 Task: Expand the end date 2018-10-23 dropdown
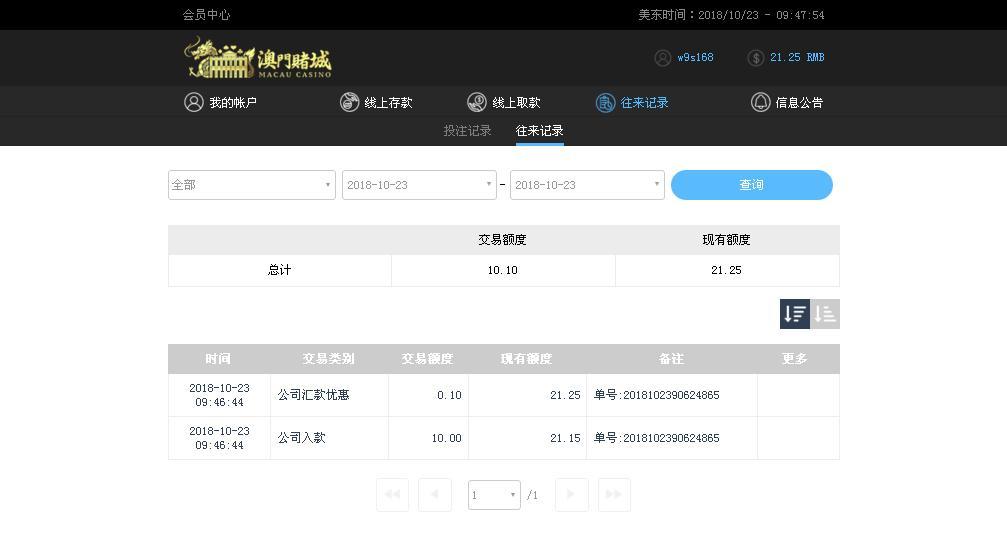(587, 185)
